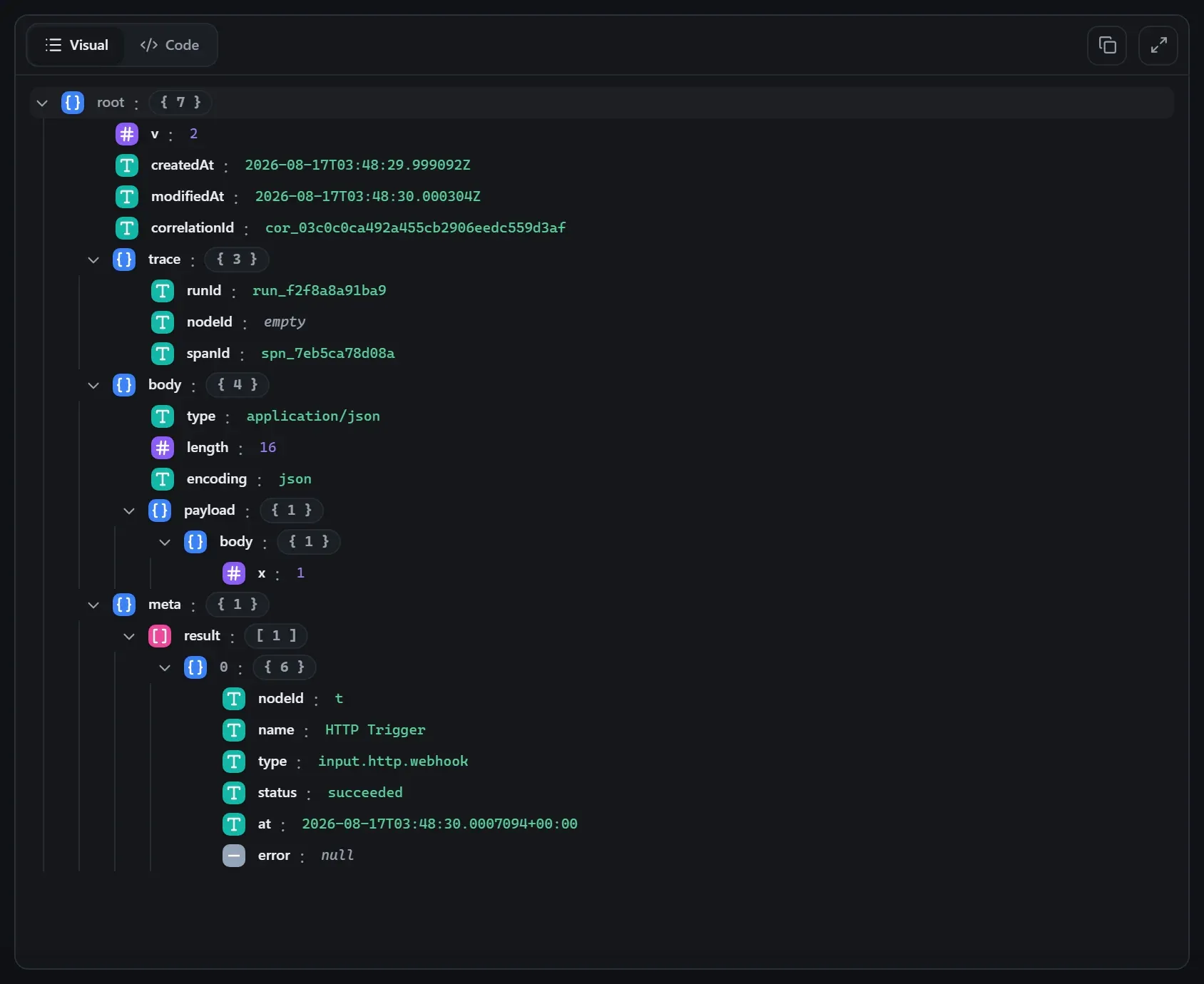Click the text icon beside status
Image resolution: width=1204 pixels, height=984 pixels.
(x=234, y=793)
